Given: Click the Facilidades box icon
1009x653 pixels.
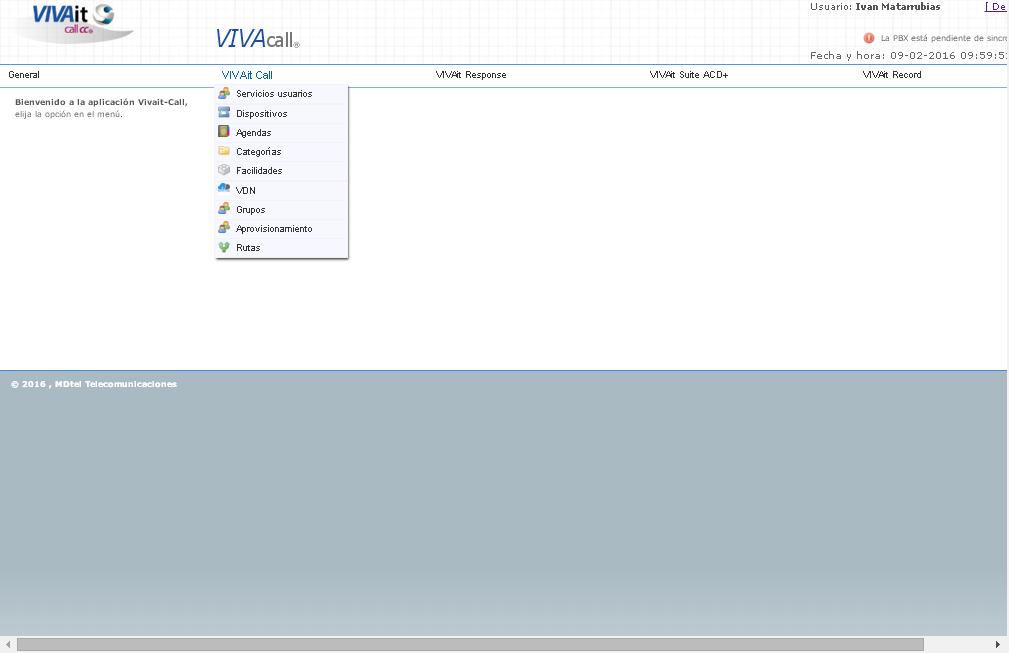Looking at the screenshot, I should pyautogui.click(x=224, y=170).
